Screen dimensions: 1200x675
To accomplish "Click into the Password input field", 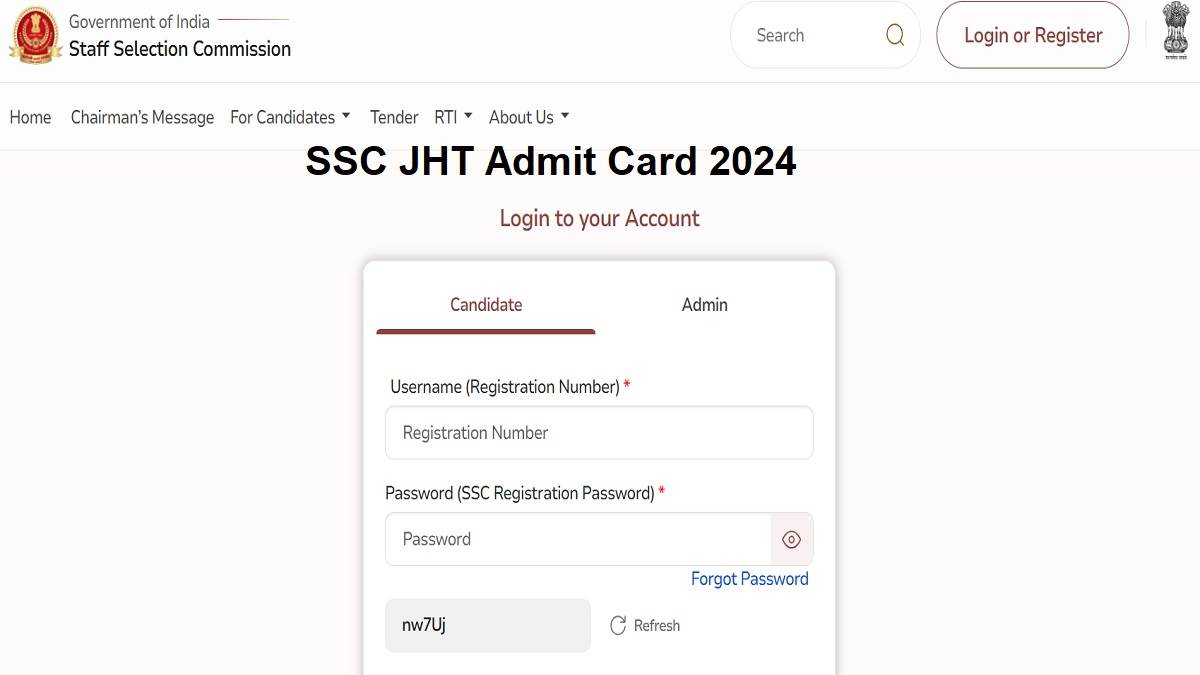I will 577,540.
